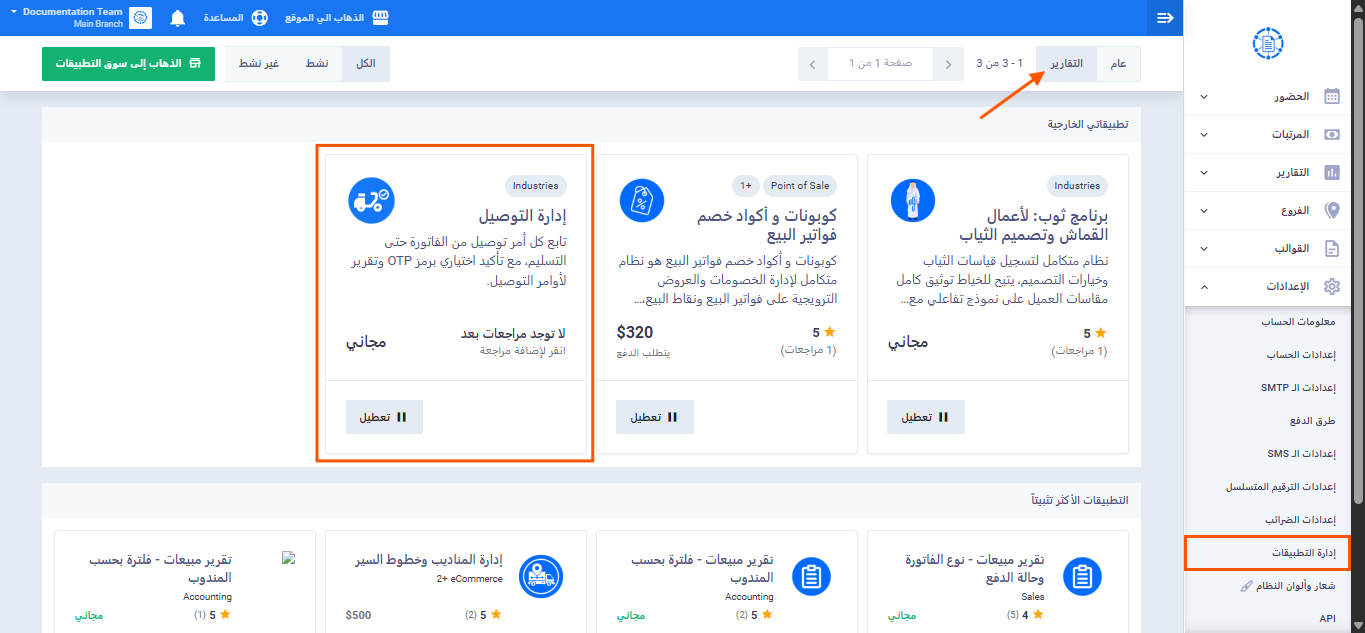Viewport: 1365px width, 633px height.
Task: Disable the إدارة التوصيل app
Action: (x=384, y=417)
